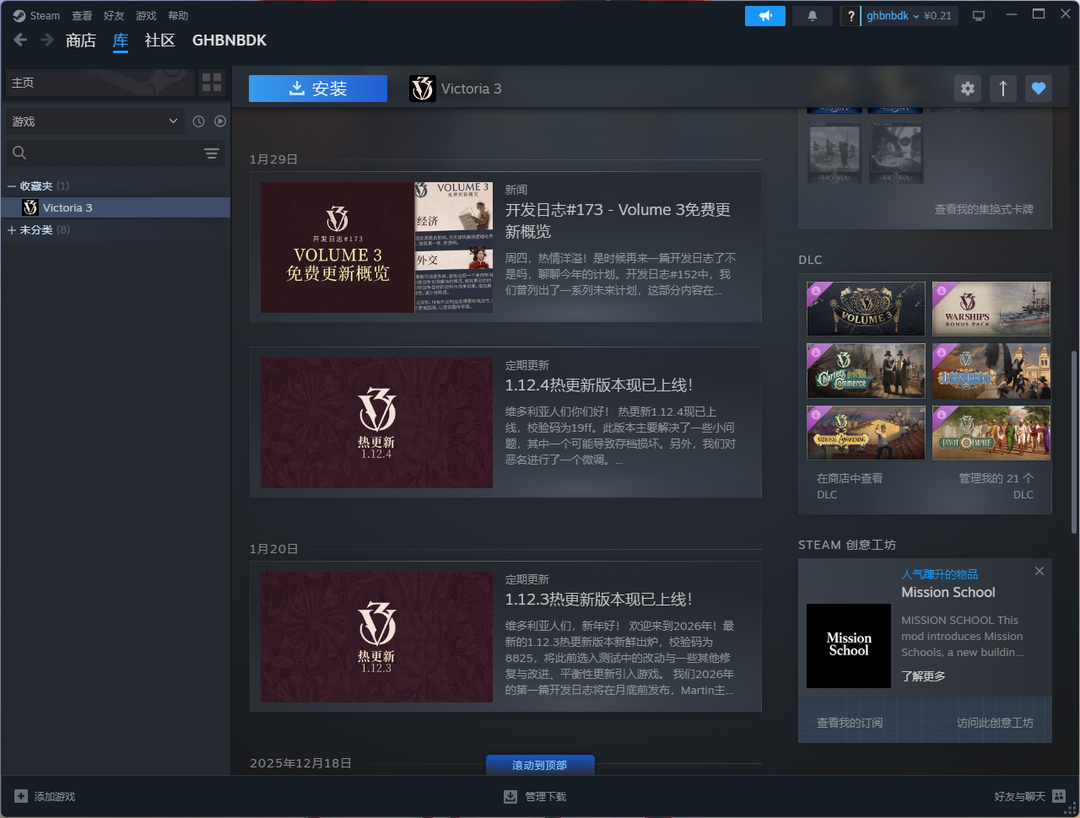Expand the 未分类 group
1080x818 pixels.
click(x=12, y=230)
